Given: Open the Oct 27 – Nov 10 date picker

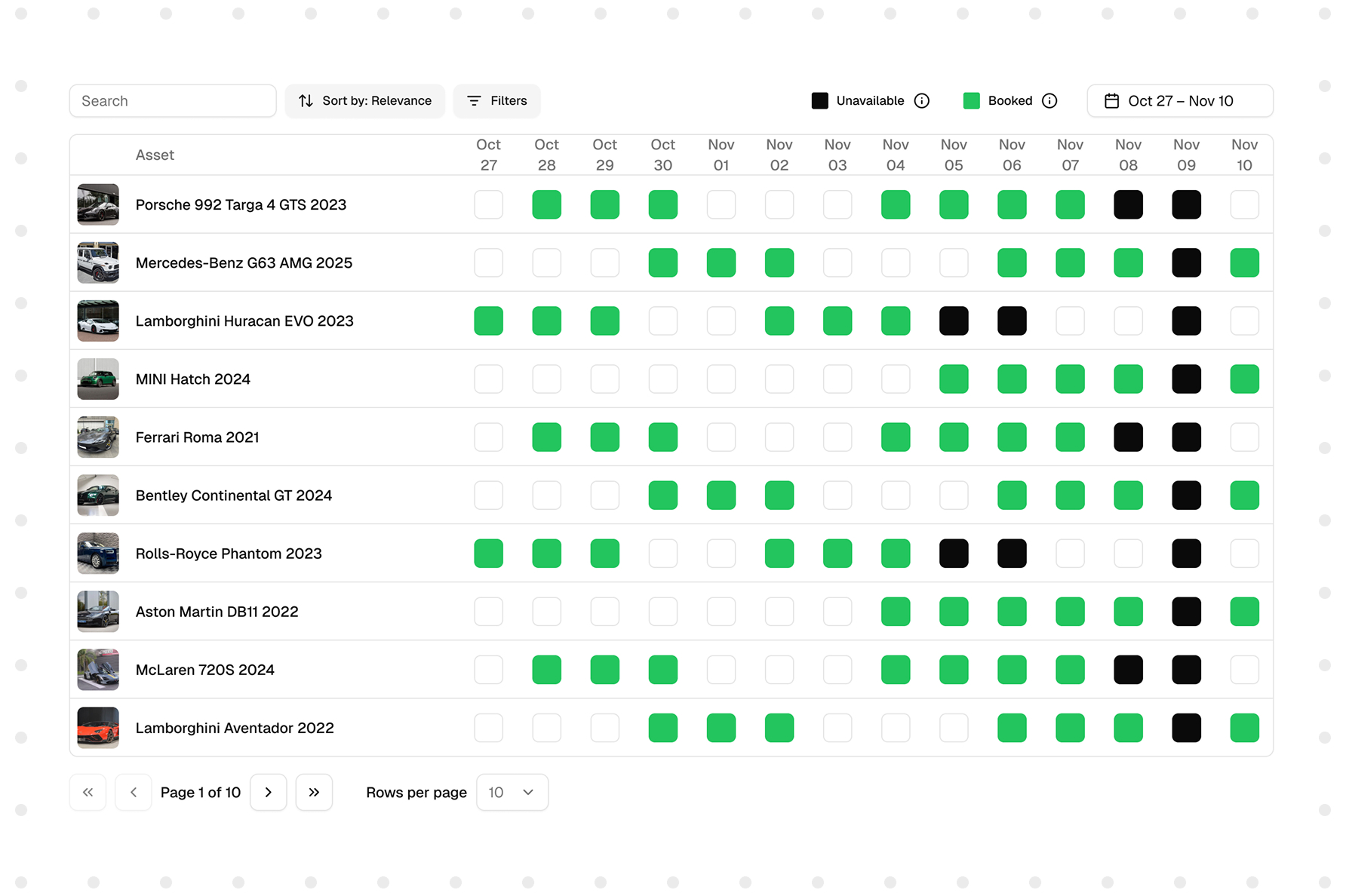Looking at the screenshot, I should 1180,101.
